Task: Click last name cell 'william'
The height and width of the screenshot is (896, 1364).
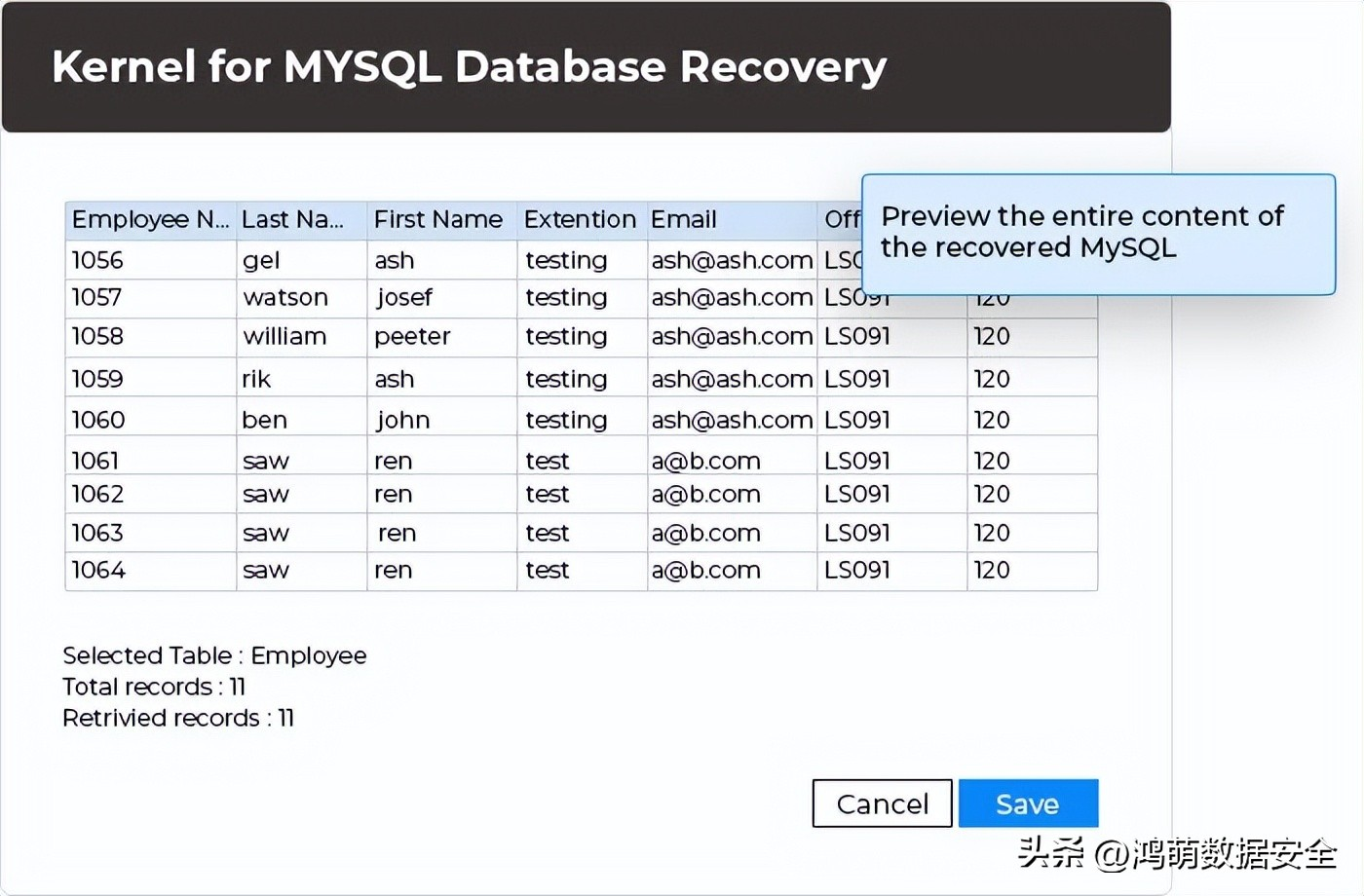Action: click(302, 337)
